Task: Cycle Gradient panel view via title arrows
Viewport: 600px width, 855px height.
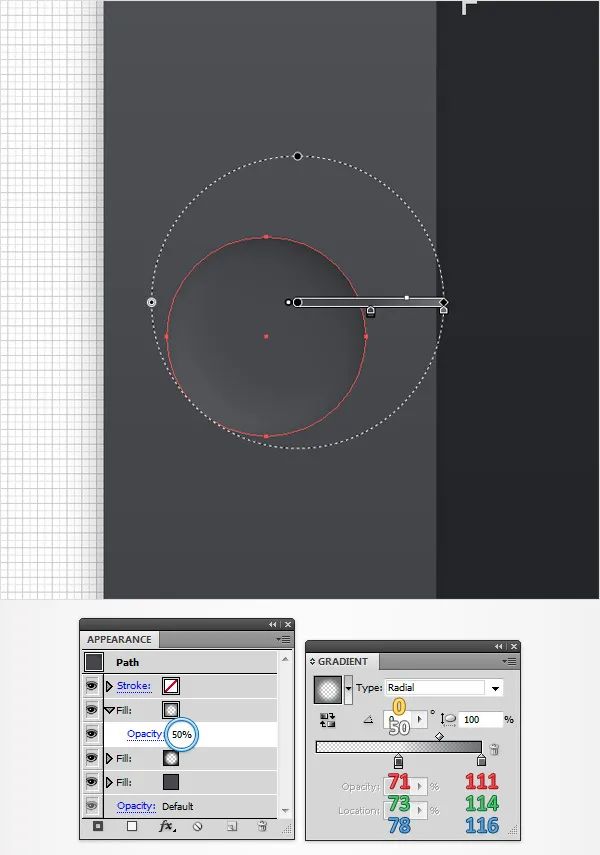Action: (313, 661)
